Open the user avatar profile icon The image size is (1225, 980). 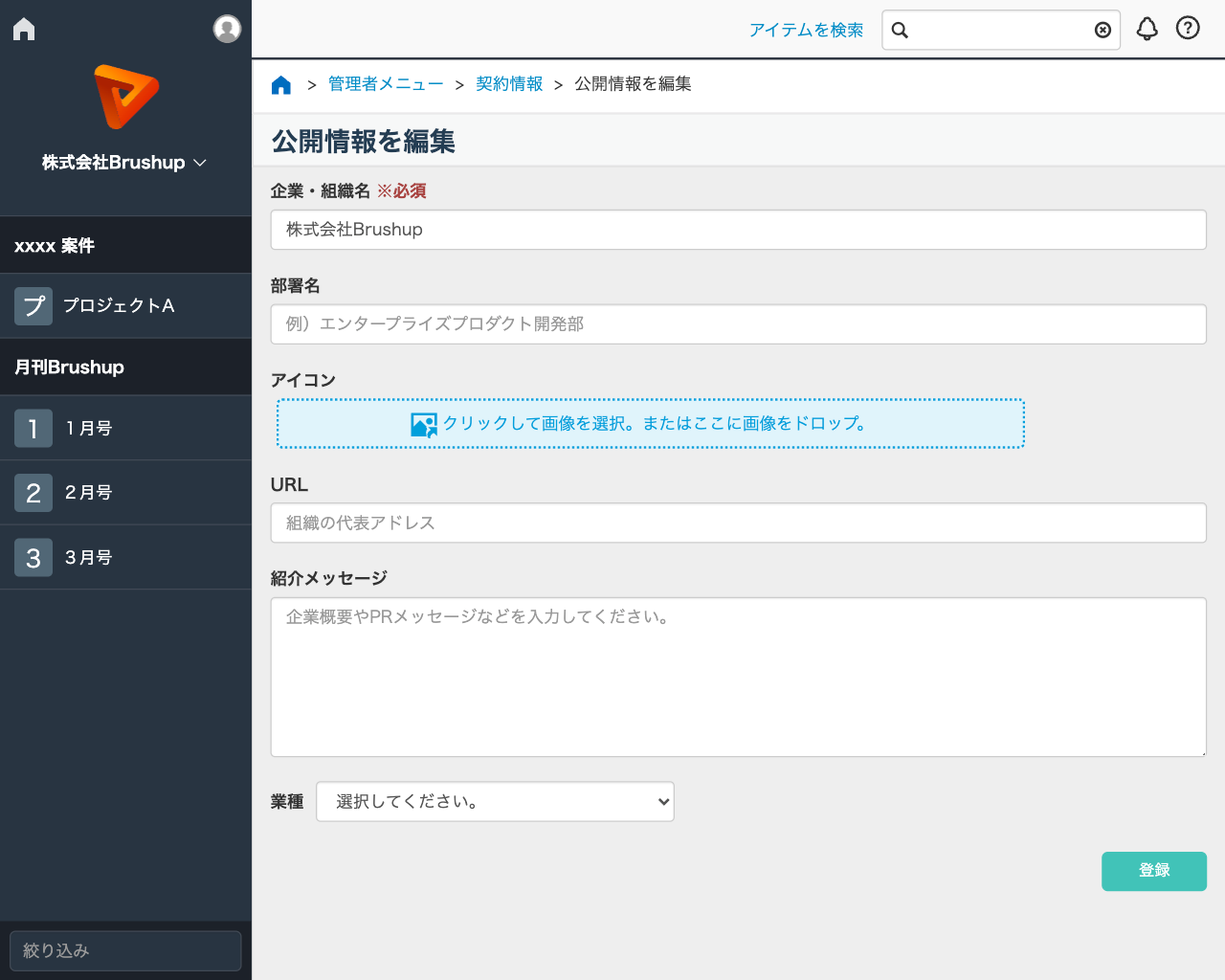pos(227,29)
